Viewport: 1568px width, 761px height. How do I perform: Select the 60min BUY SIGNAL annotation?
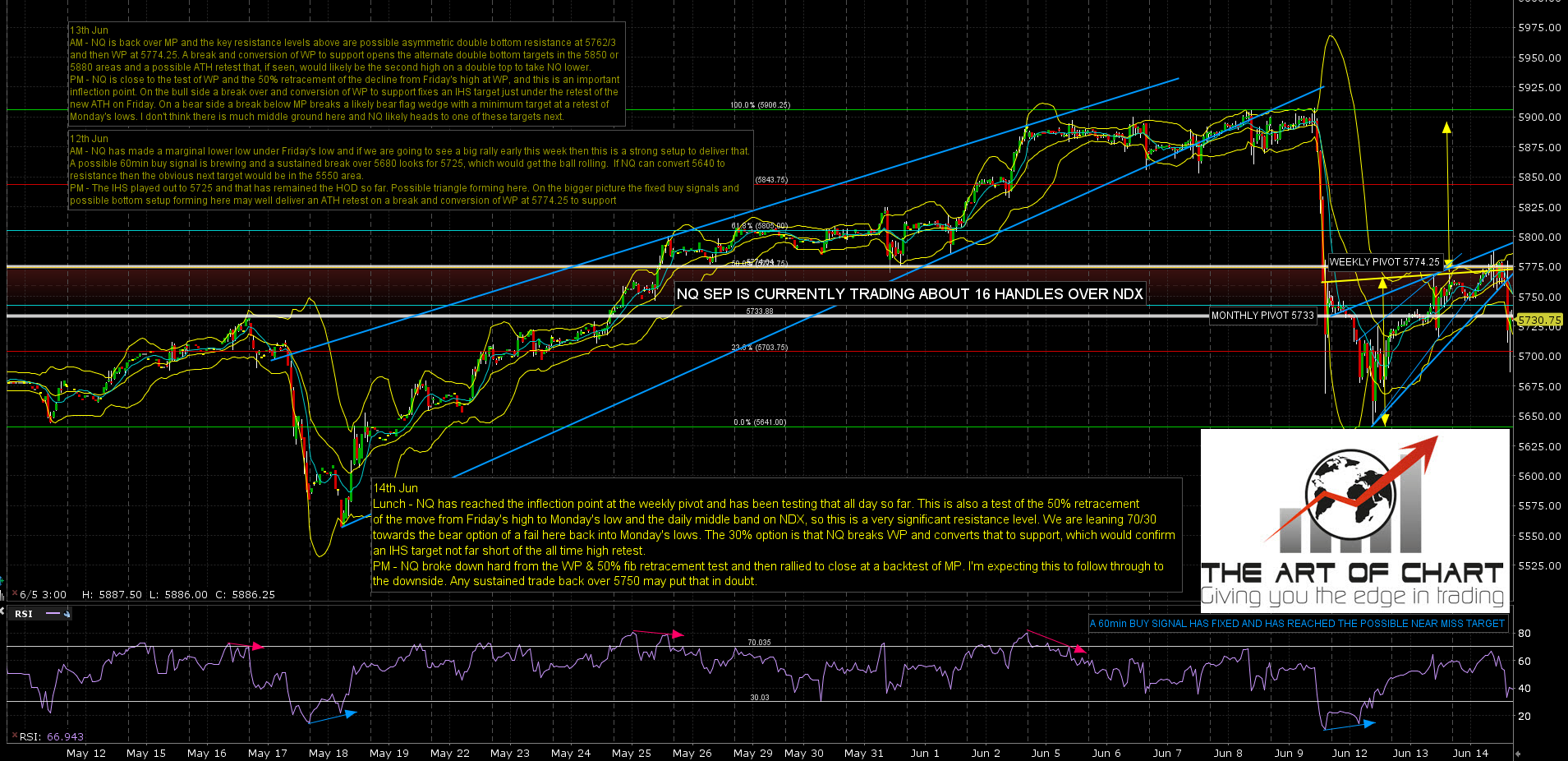1297,624
